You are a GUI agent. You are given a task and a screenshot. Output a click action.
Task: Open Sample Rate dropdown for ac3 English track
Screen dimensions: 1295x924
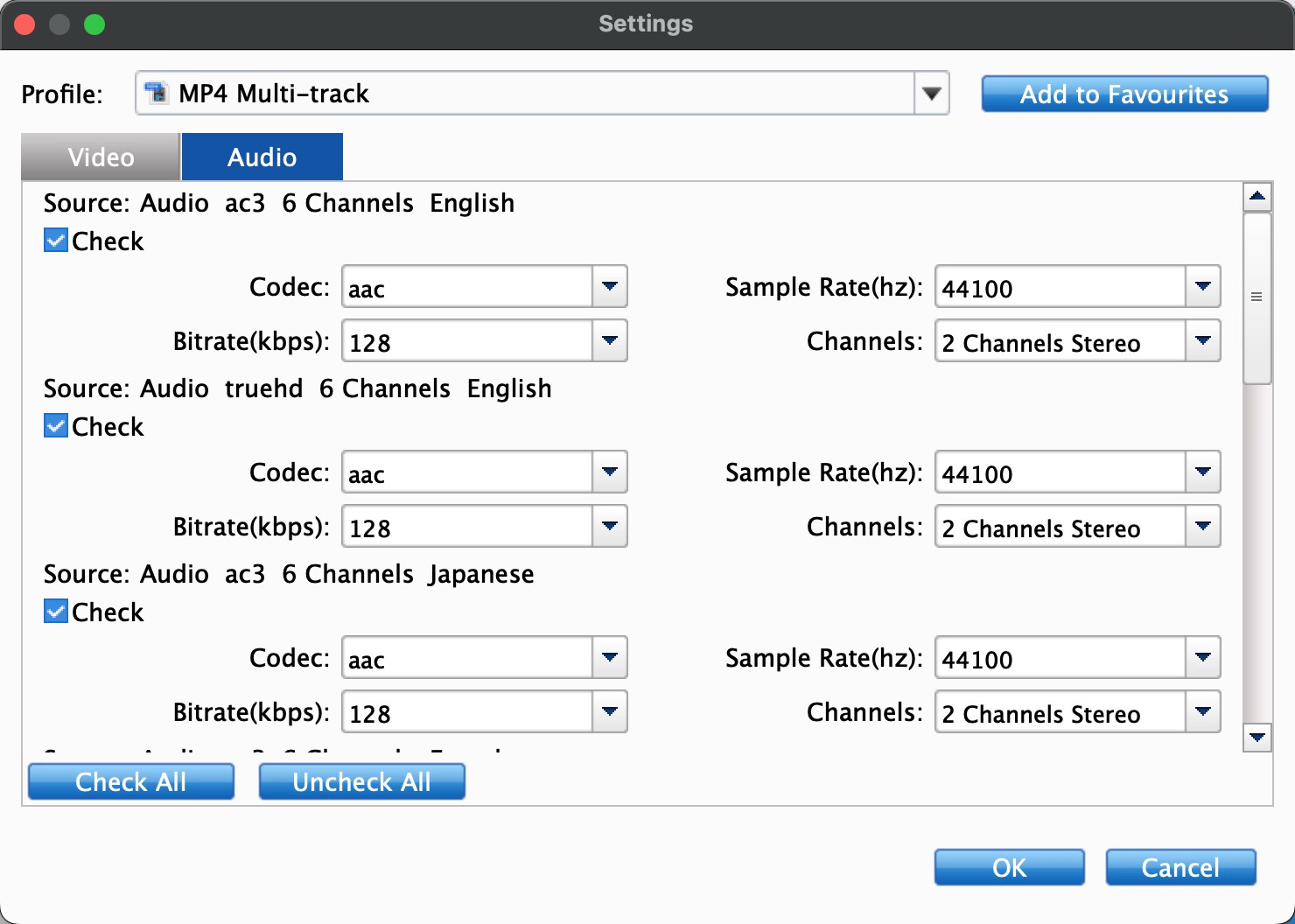tap(1203, 286)
